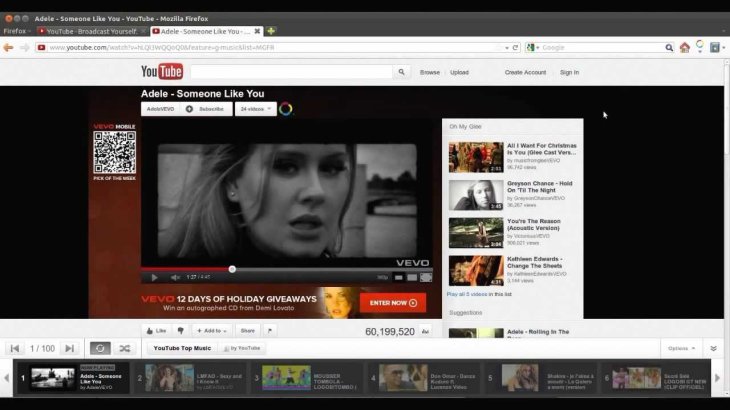Screen dimensions: 730x410
Task: Click Create Account link
Action: (525, 73)
